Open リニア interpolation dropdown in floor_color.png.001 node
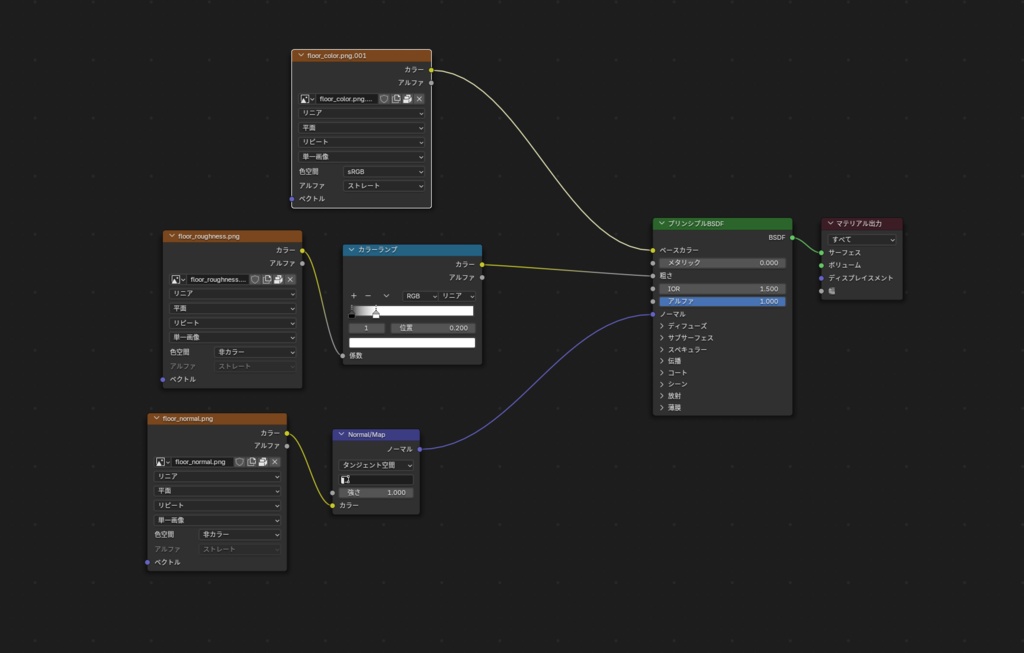The image size is (1024, 653). [361, 113]
